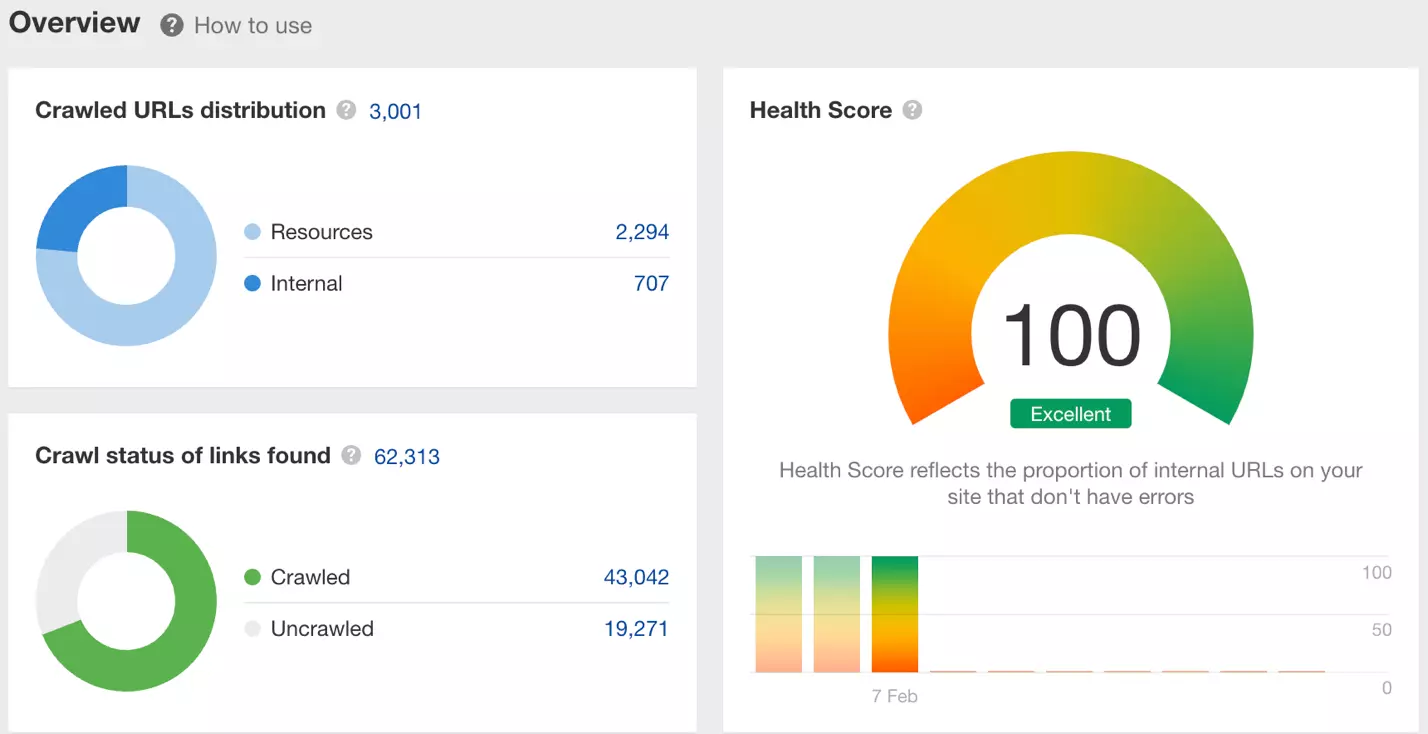Open the 62,313 links found total
This screenshot has height=734, width=1428.
[406, 457]
